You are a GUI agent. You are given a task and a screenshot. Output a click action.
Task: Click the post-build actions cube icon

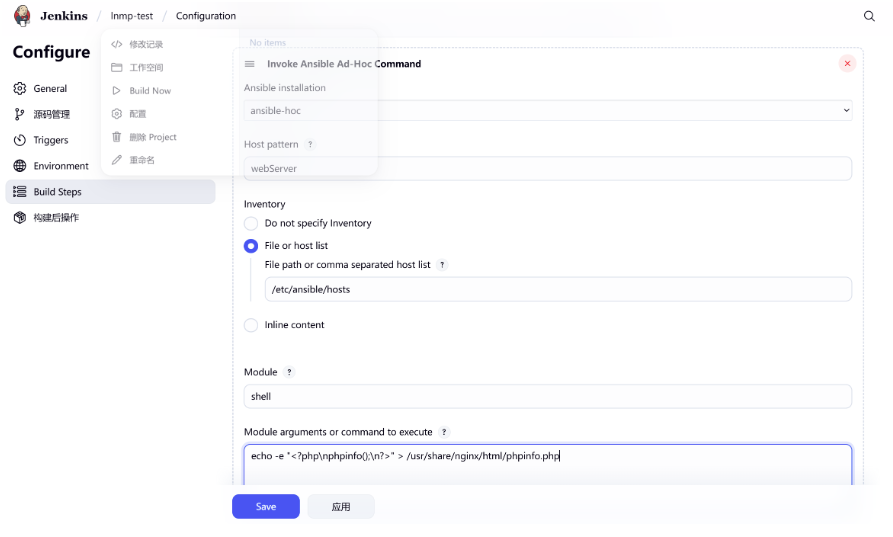click(x=20, y=218)
